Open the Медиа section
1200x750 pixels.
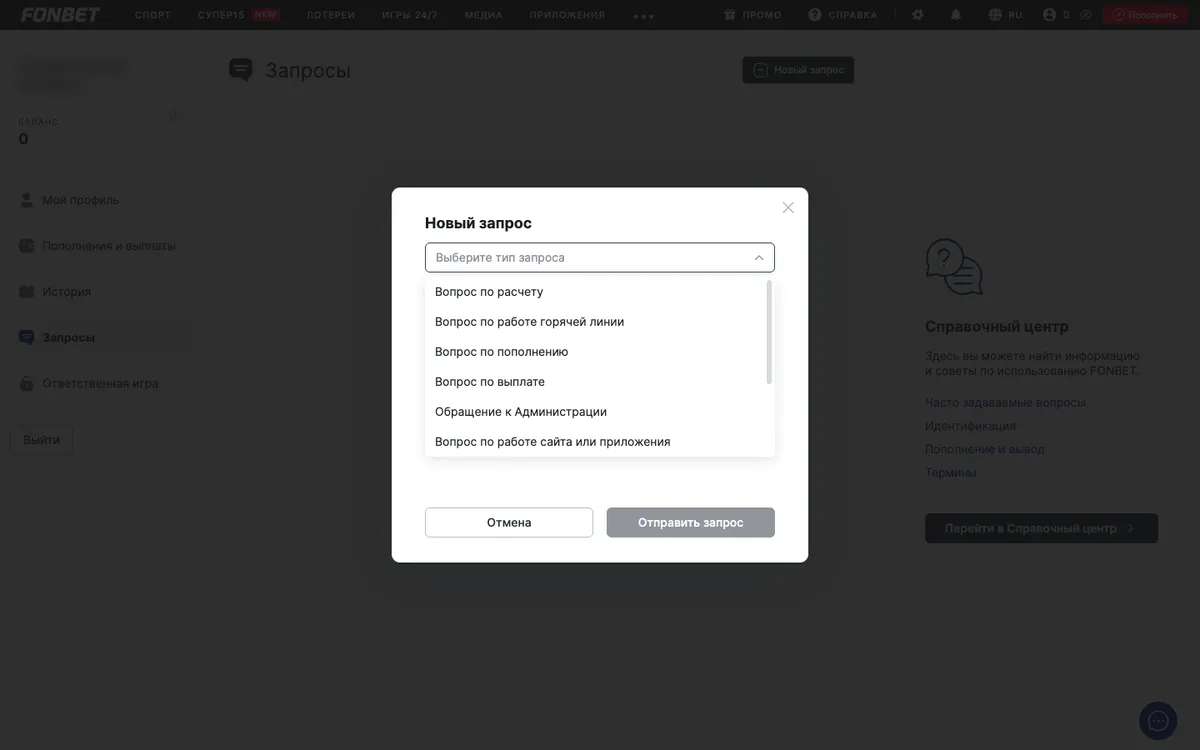[484, 15]
